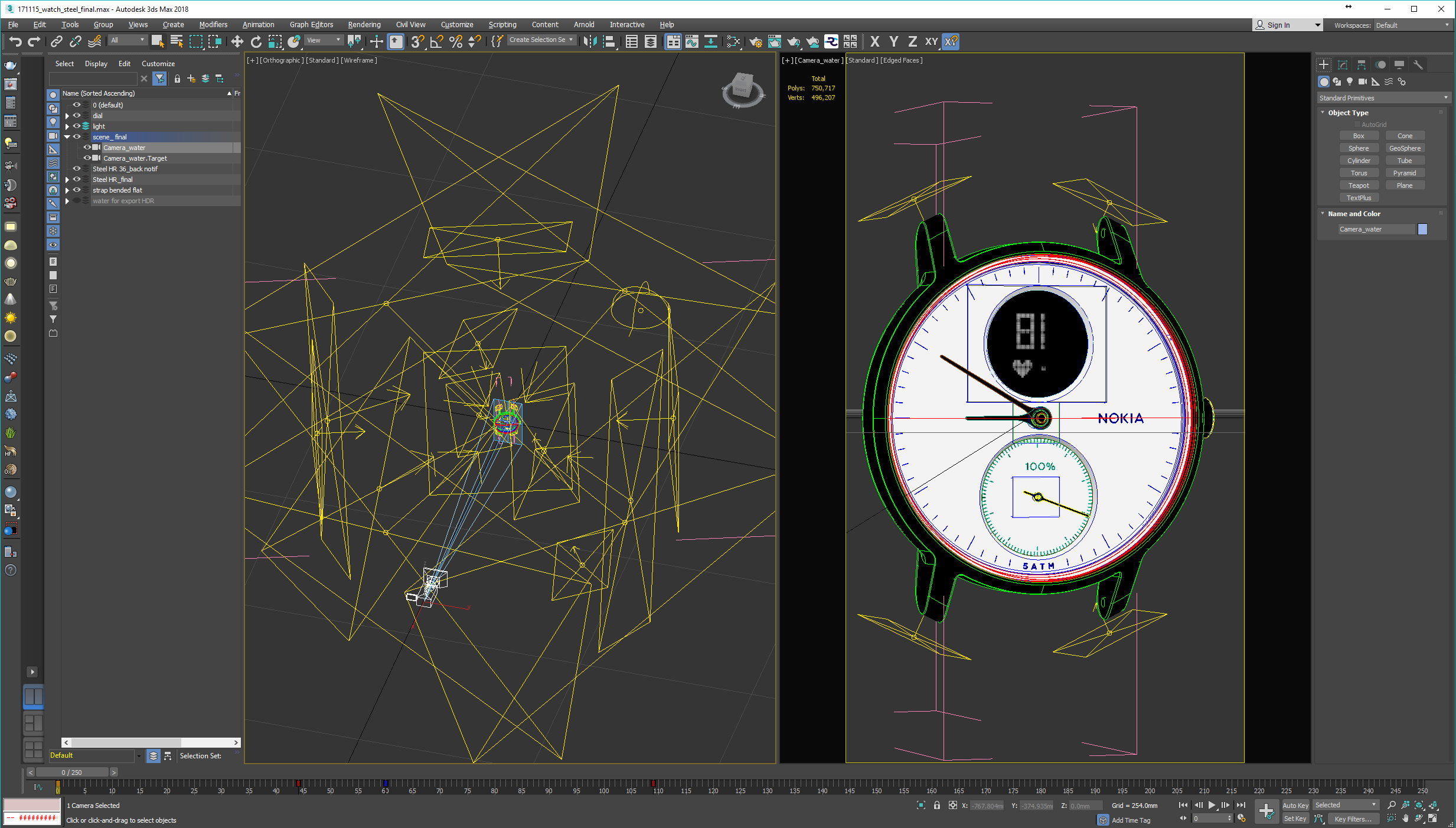Toggle the AutoGrid checkbox
This screenshot has width=1456, height=828.
tap(1357, 125)
